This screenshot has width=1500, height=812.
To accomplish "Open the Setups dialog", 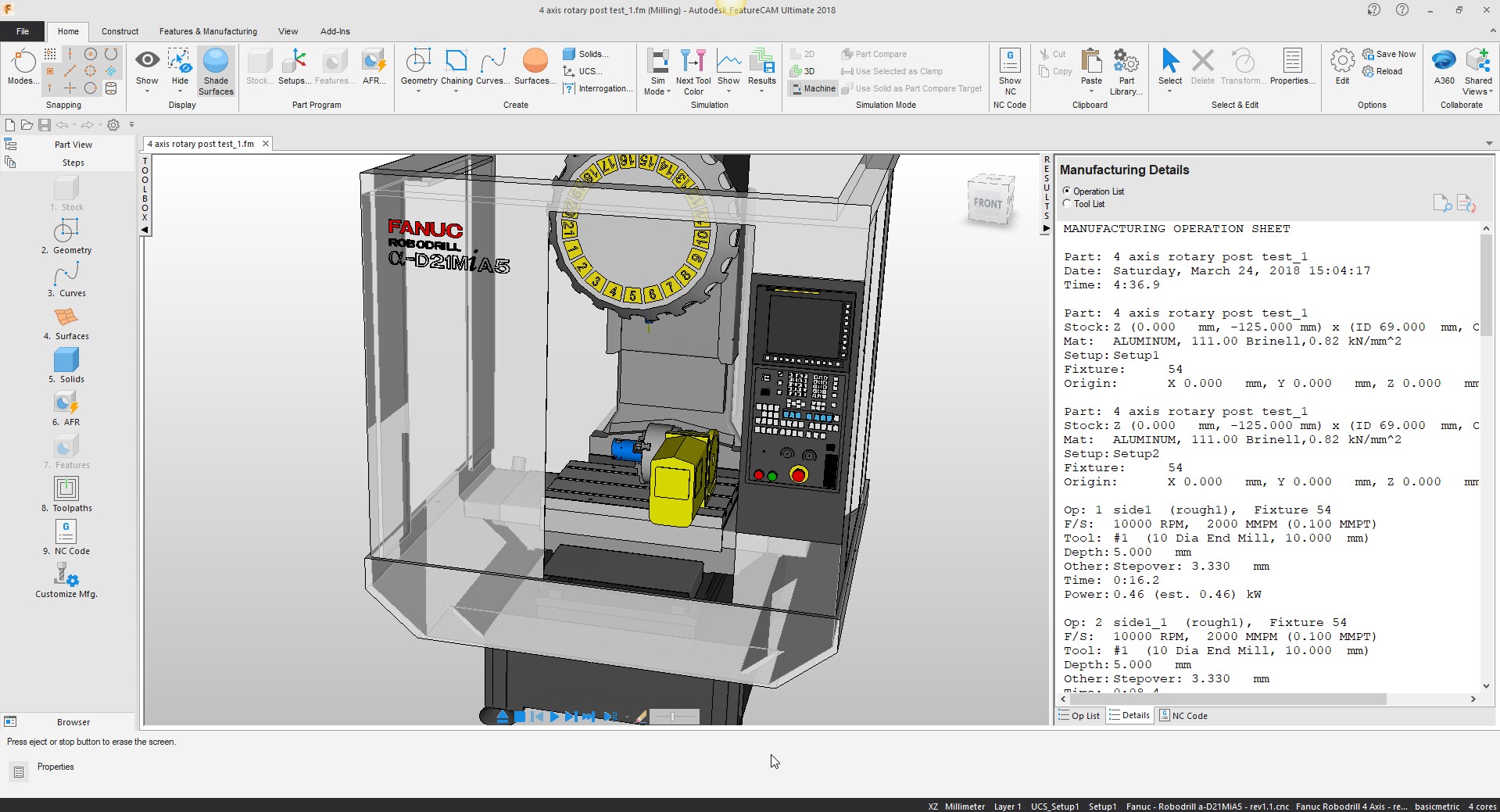I will pyautogui.click(x=295, y=67).
